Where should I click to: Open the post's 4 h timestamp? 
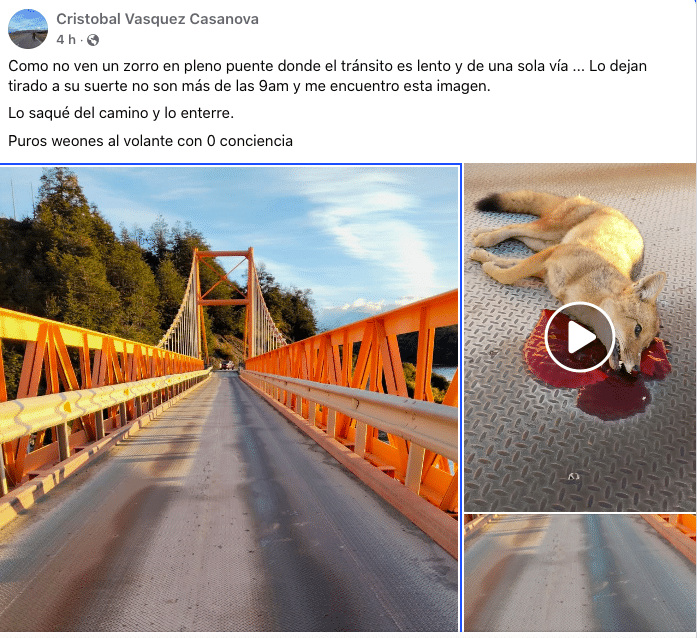click(x=66, y=40)
